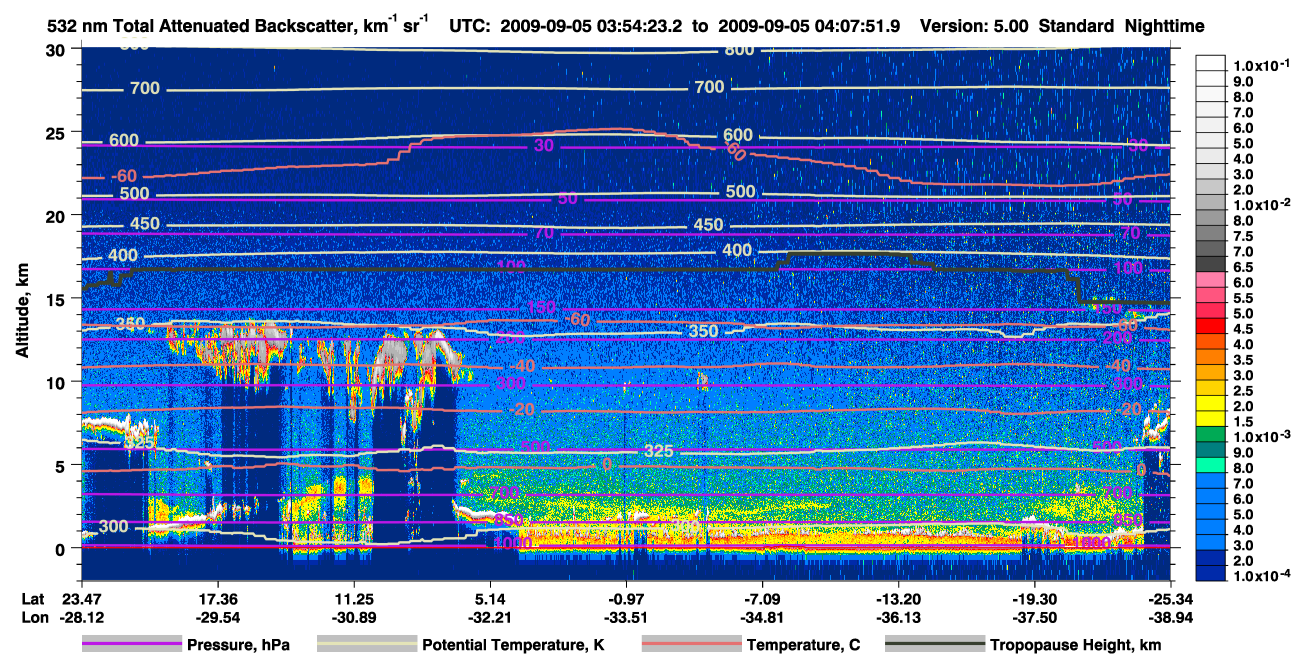This screenshot has width=1300, height=667.
Task: Click altitude axis tick label 10
Action: point(58,381)
